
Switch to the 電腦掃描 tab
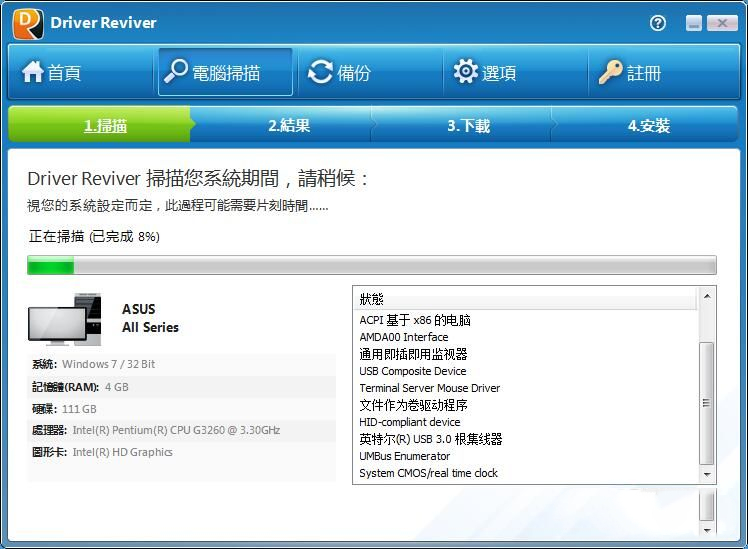click(x=225, y=72)
